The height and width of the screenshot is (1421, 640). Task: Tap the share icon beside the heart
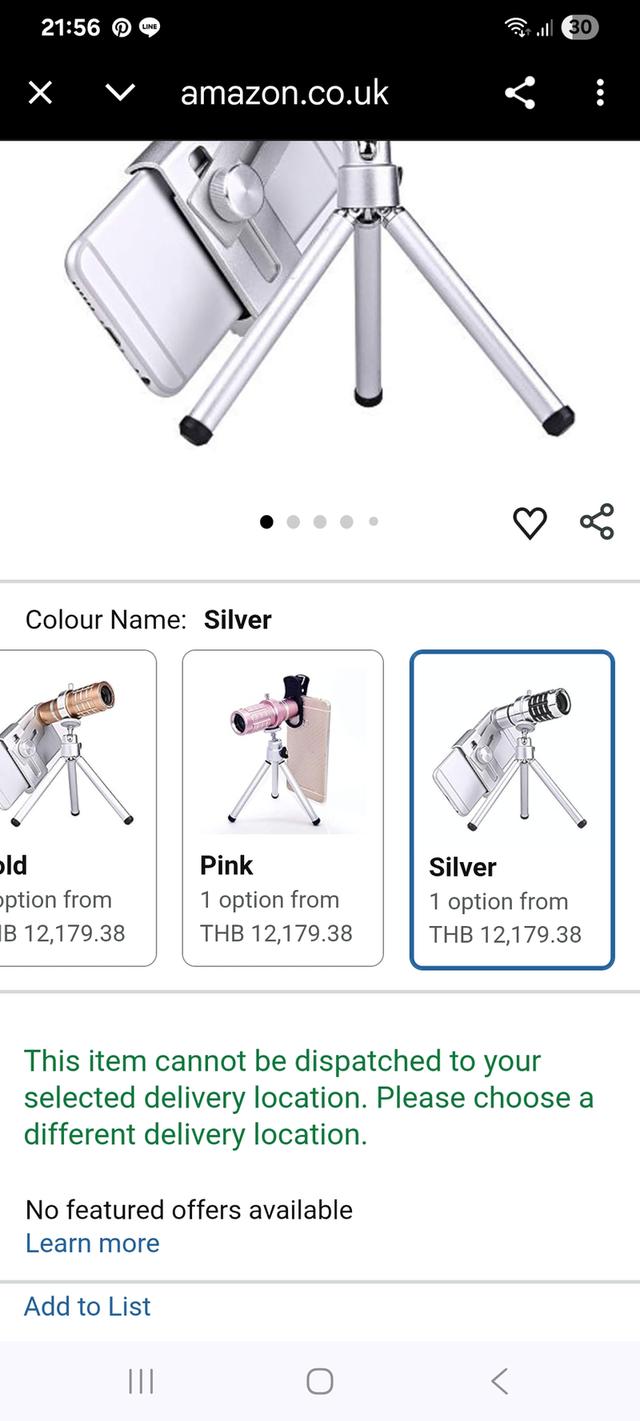tap(597, 522)
